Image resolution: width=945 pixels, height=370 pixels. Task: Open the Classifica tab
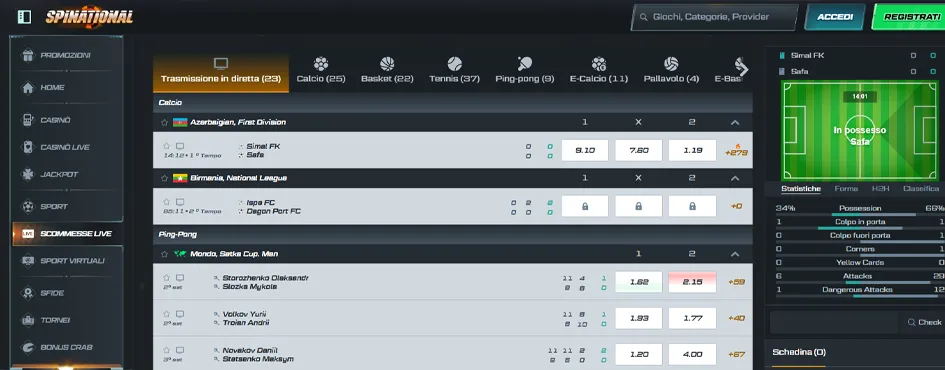(x=920, y=189)
